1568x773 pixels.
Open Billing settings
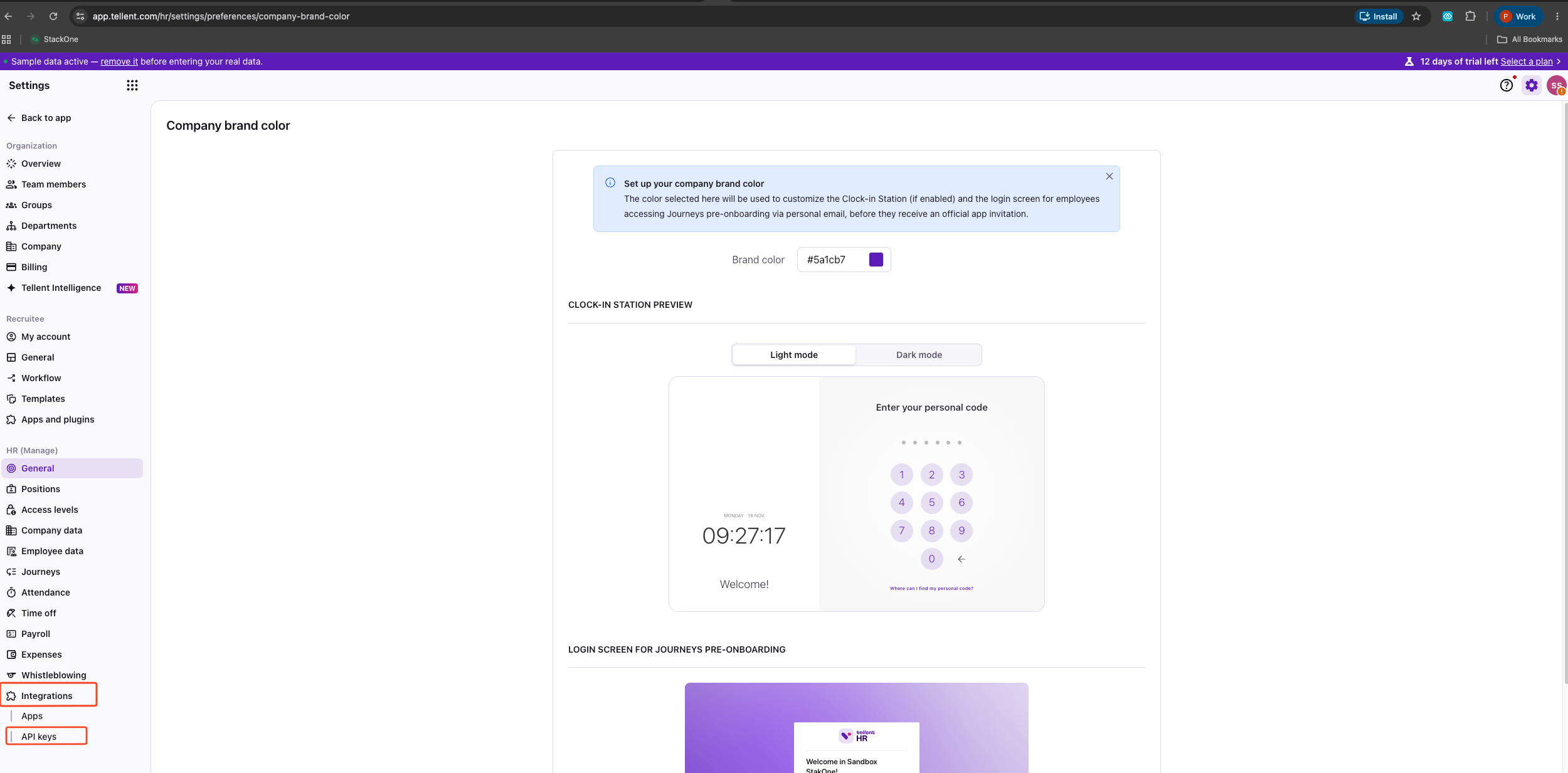[x=72, y=267]
